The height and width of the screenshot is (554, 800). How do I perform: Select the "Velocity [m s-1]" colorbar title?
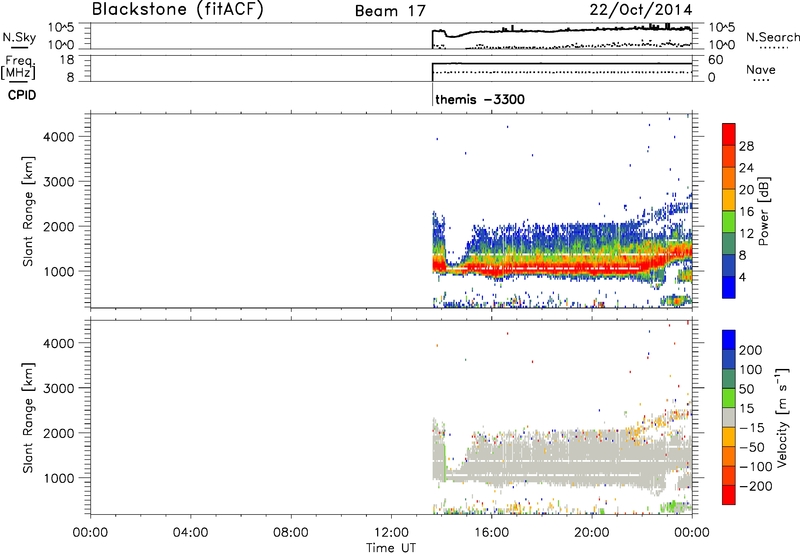pyautogui.click(x=783, y=418)
